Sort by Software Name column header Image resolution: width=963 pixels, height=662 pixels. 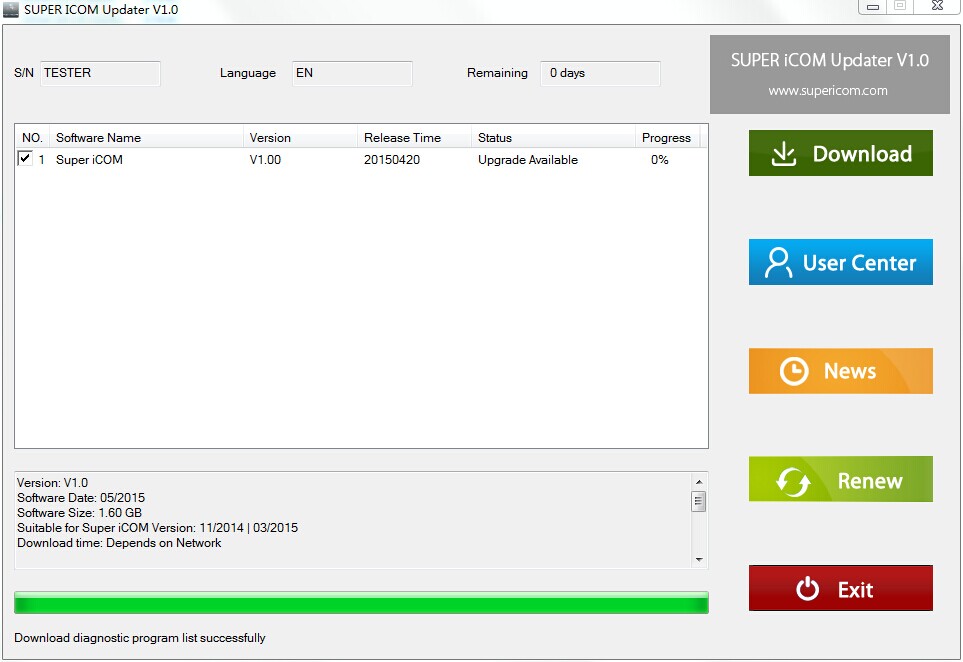[147, 138]
